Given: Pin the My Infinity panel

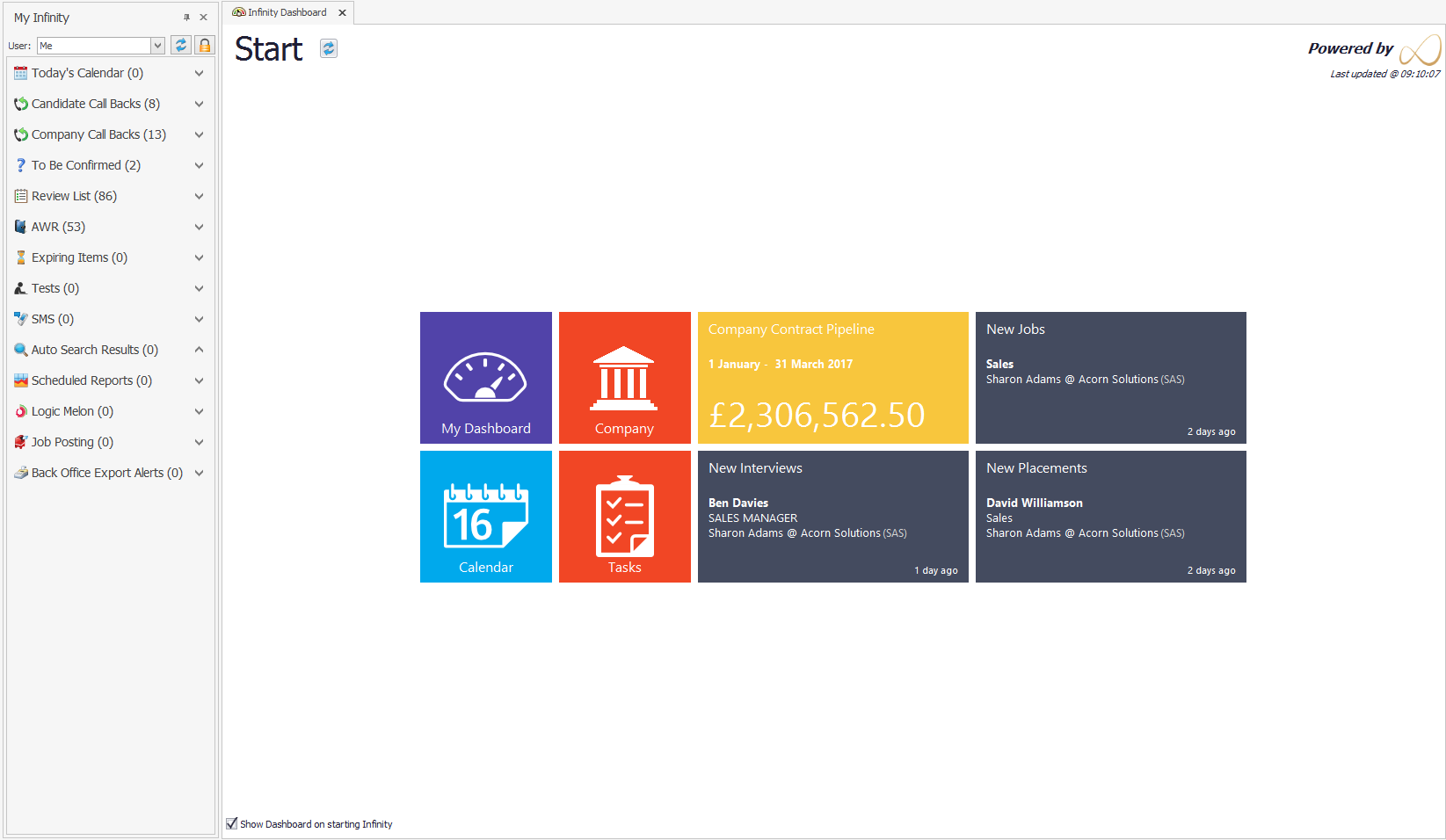Looking at the screenshot, I should [186, 17].
